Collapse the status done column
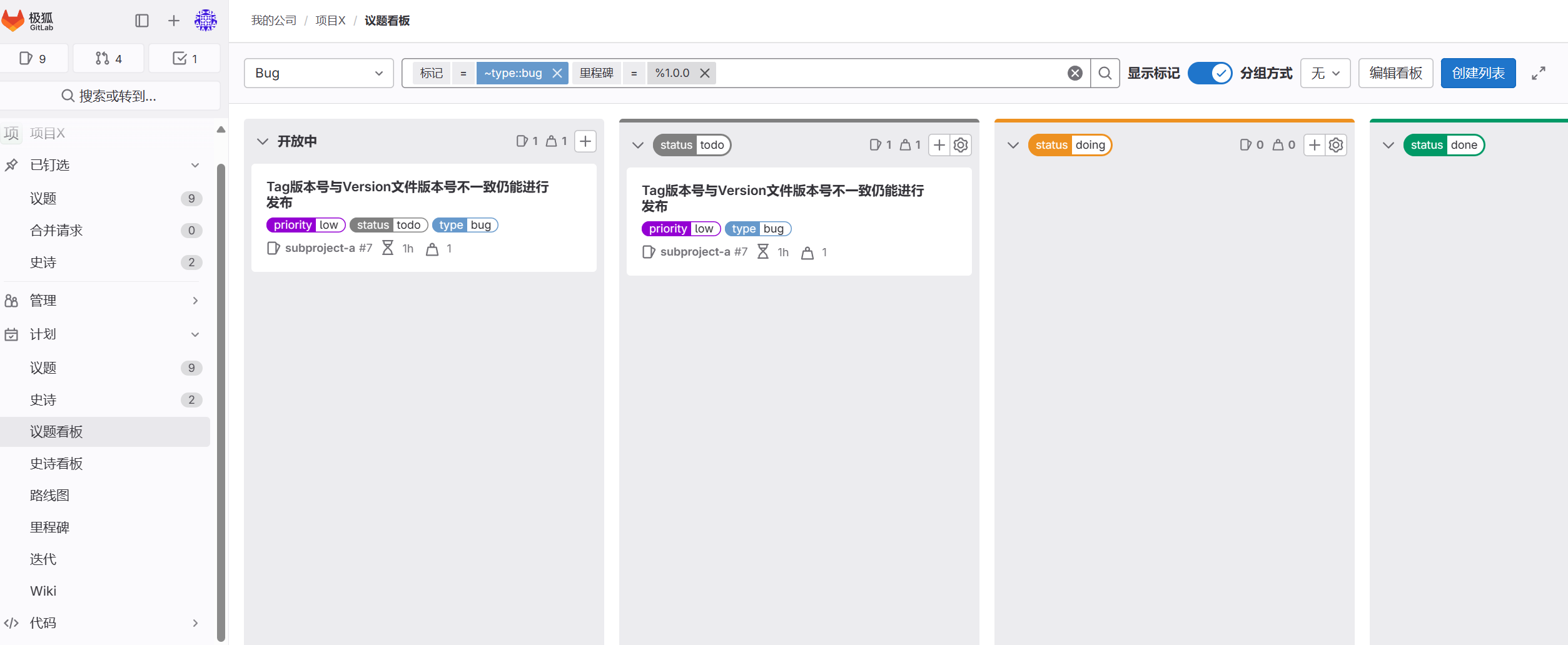Screen dimensions: 1568x645 [x=1388, y=144]
